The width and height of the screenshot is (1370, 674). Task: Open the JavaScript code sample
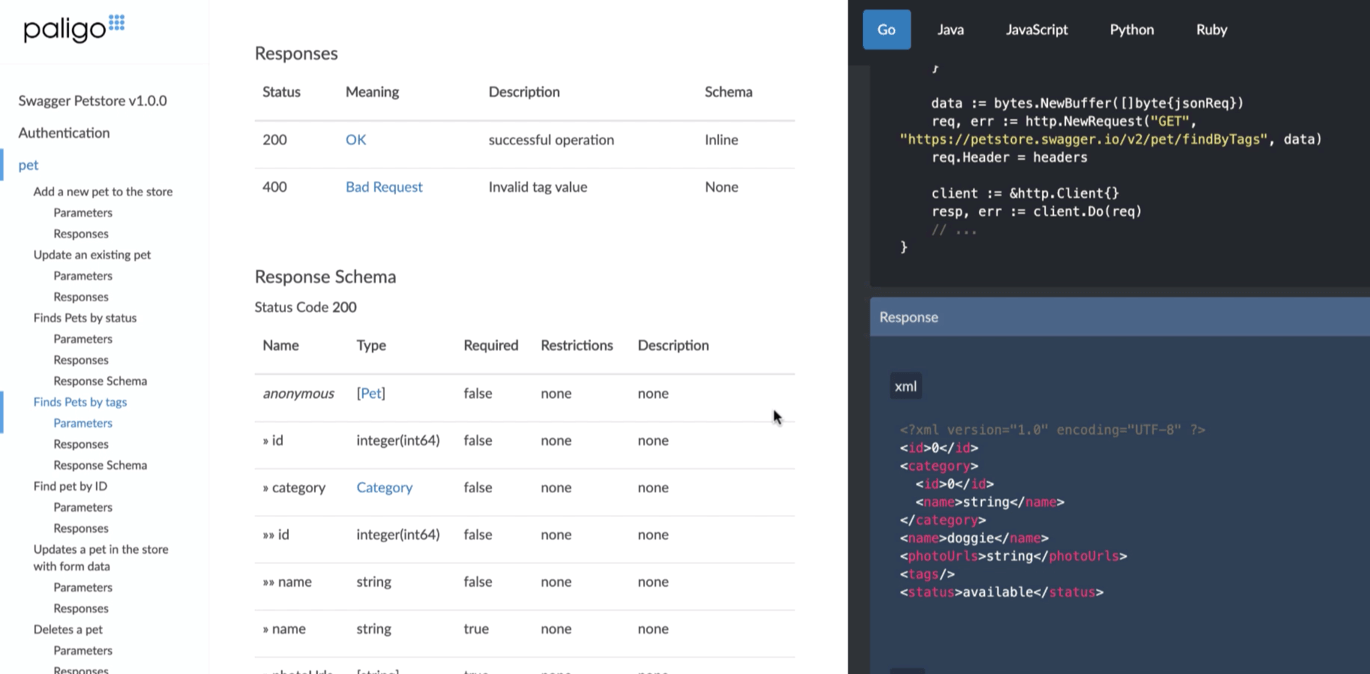(1036, 29)
